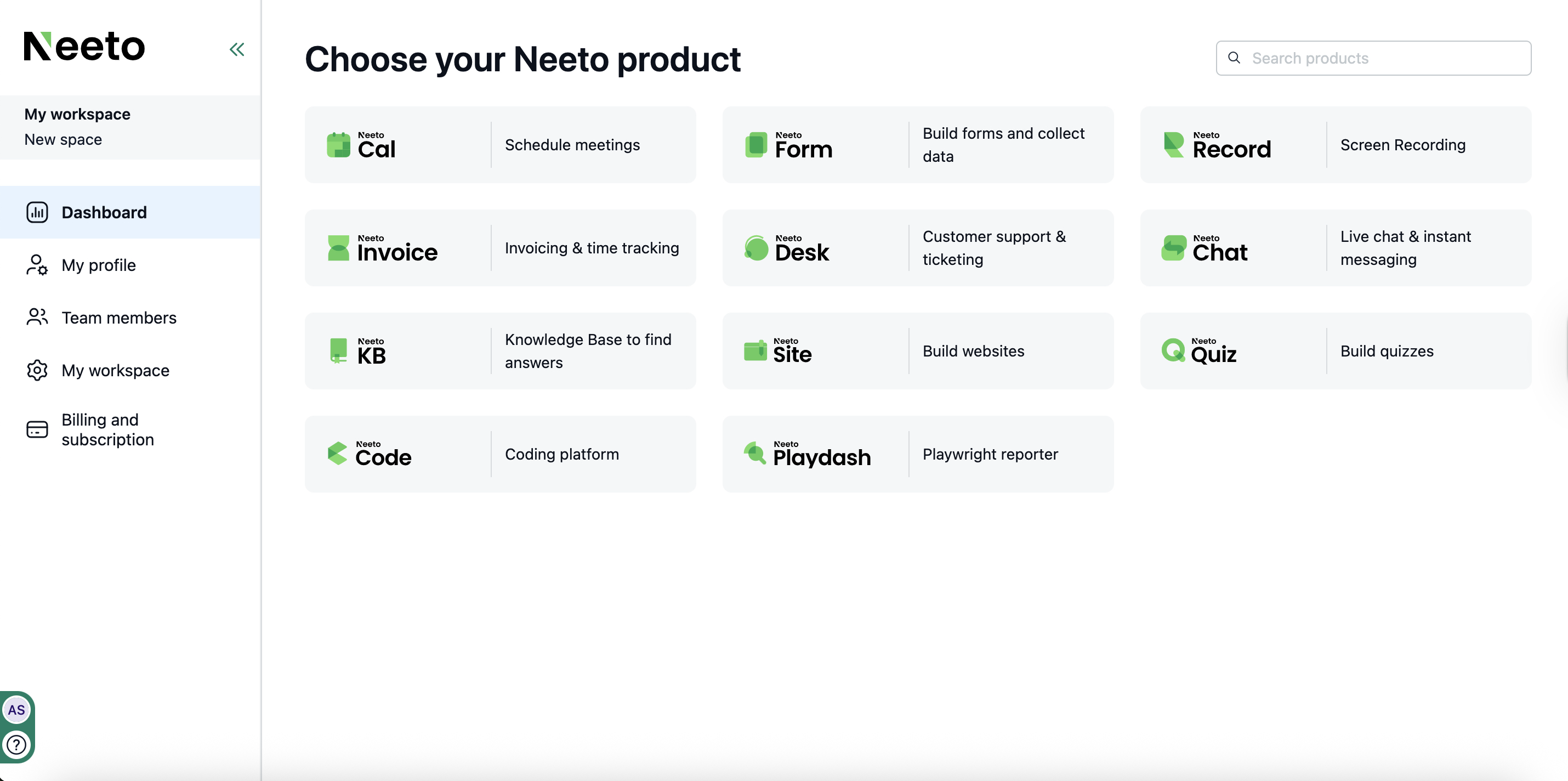Click the Neeto Code icon

[337, 454]
